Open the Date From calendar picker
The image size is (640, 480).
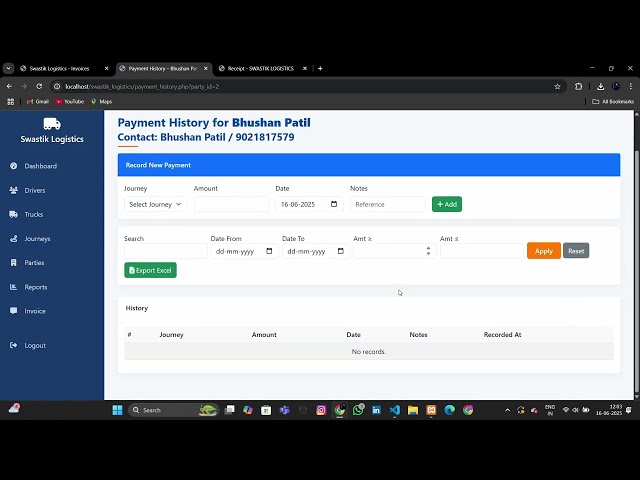tap(269, 251)
